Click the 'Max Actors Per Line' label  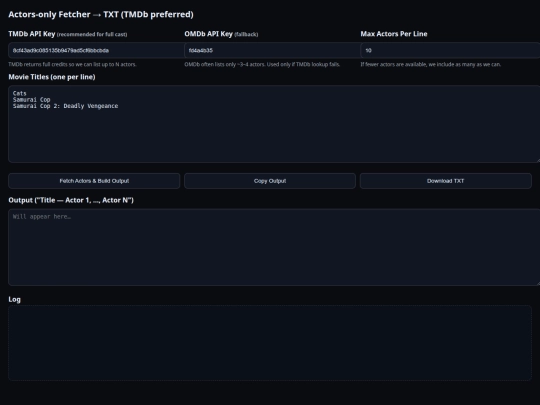394,34
